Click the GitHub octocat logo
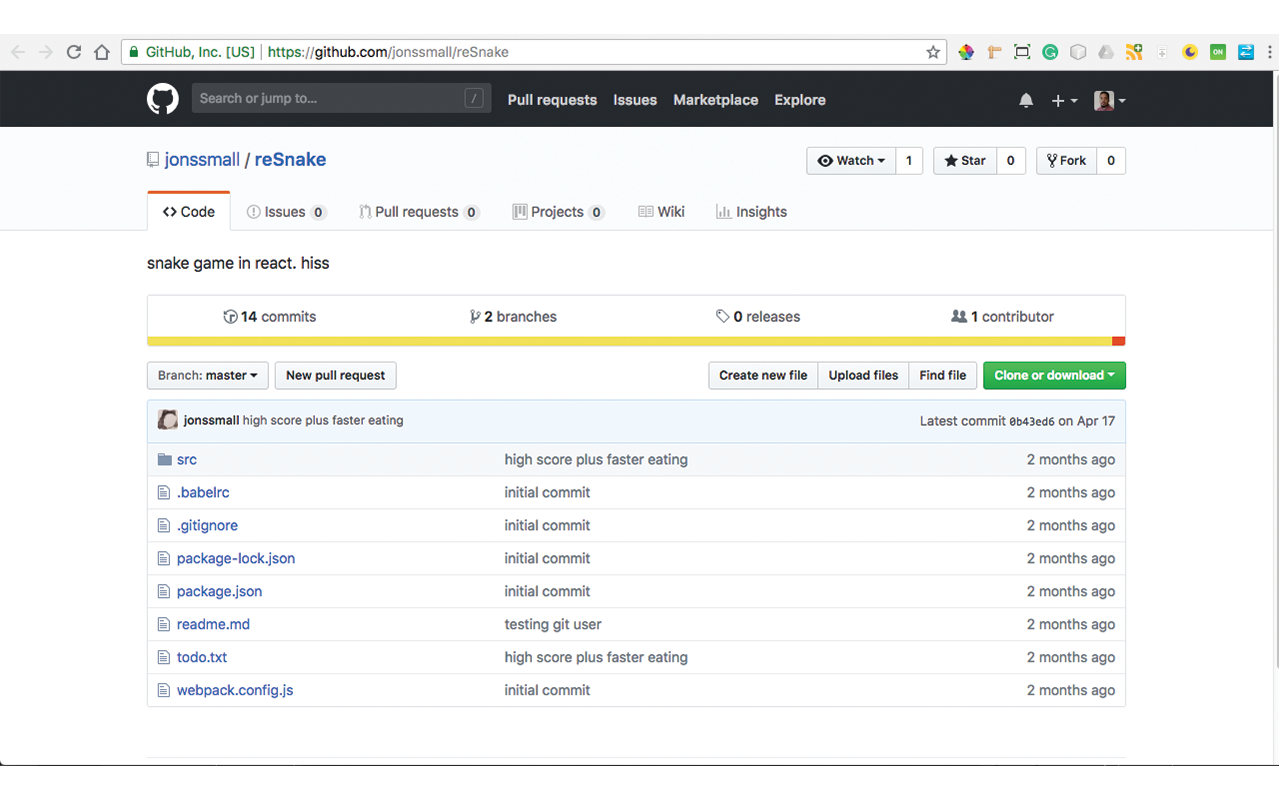Image resolution: width=1280 pixels, height=800 pixels. 163,99
